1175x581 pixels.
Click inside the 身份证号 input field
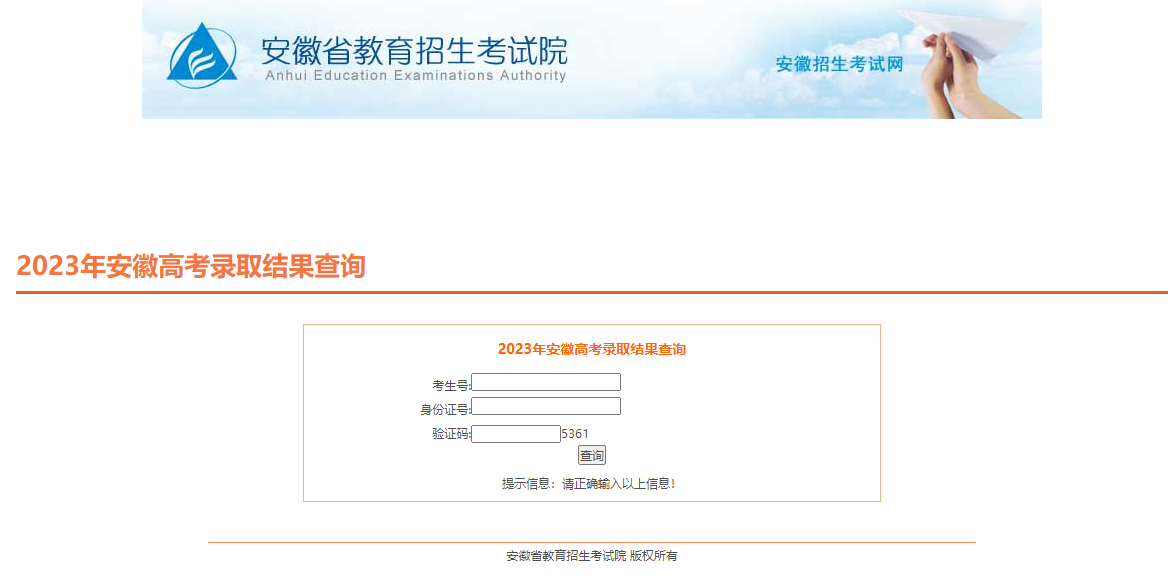coord(546,406)
